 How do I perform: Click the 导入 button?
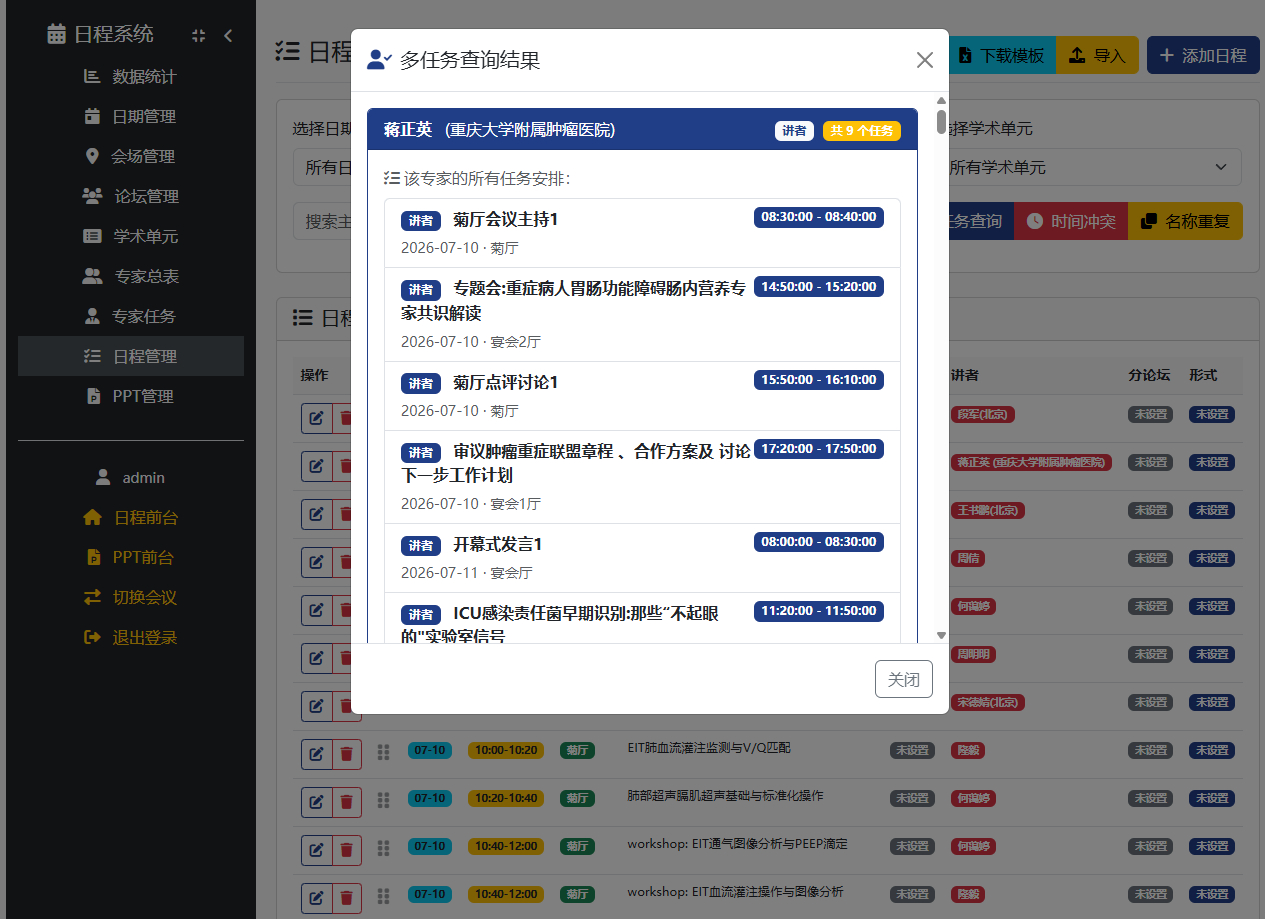point(1097,55)
